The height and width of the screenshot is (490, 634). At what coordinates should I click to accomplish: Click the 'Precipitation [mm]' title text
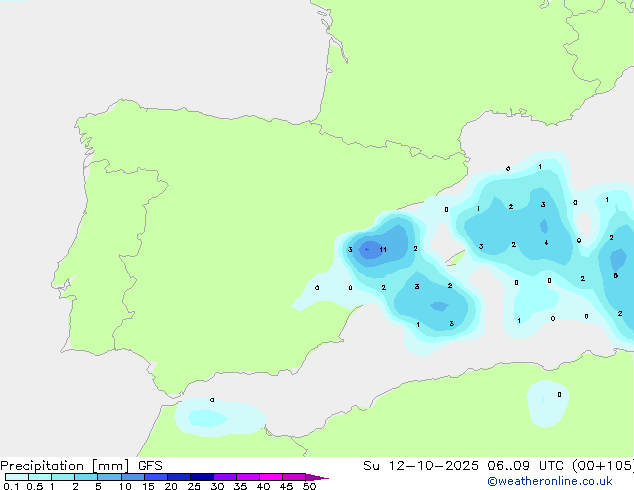[65, 466]
